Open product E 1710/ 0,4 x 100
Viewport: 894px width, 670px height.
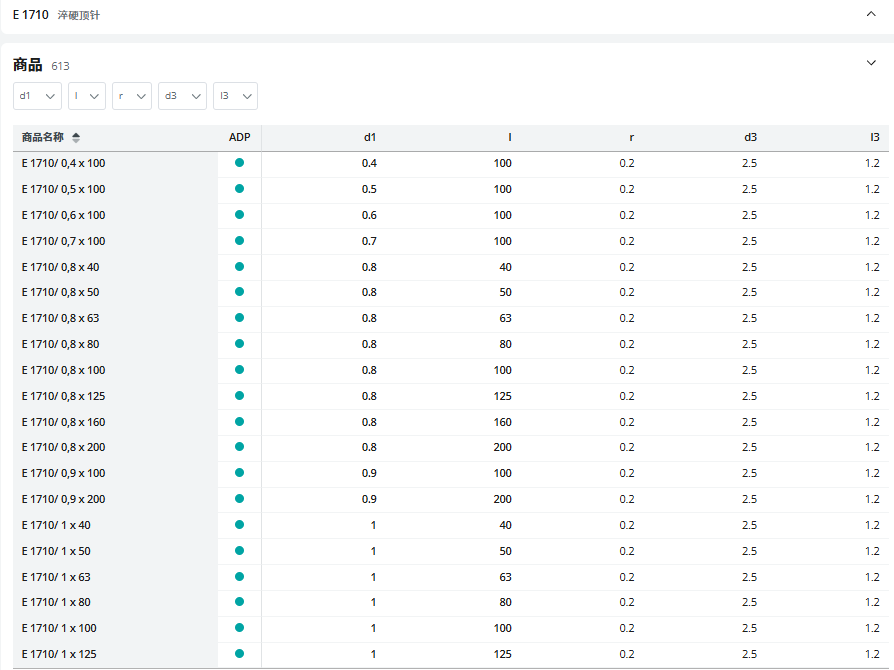click(x=63, y=163)
